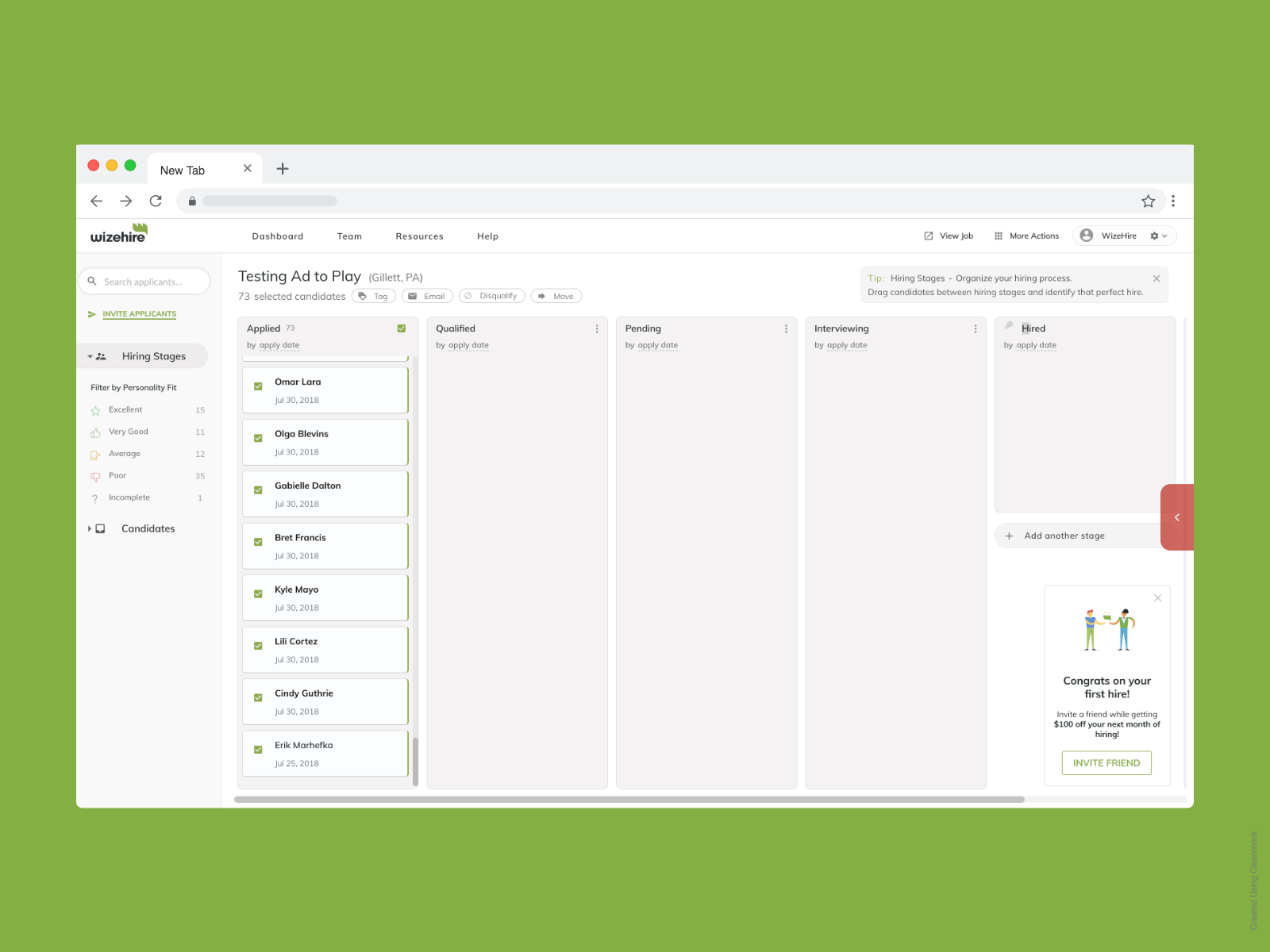The width and height of the screenshot is (1270, 952).
Task: Click the browser address bar
Action: coord(671,201)
